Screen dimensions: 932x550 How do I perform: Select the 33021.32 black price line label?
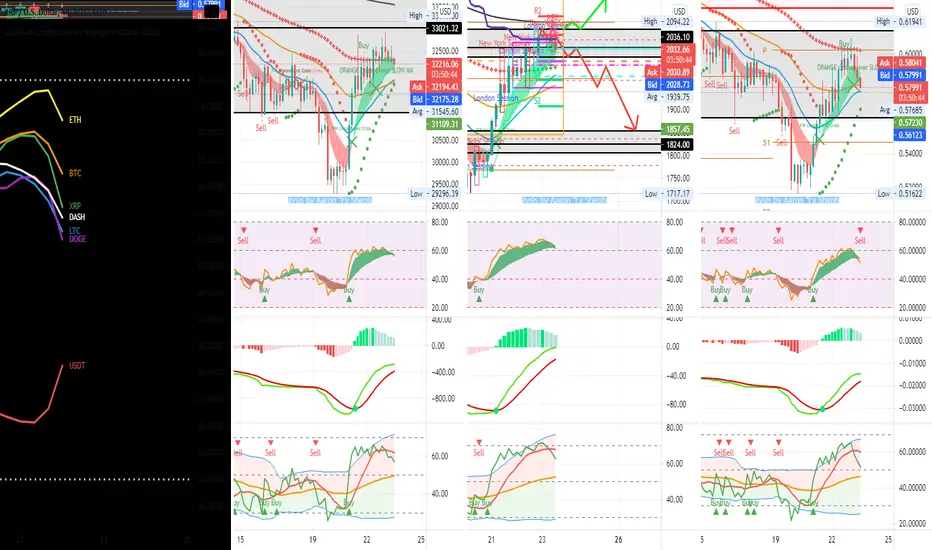(445, 29)
